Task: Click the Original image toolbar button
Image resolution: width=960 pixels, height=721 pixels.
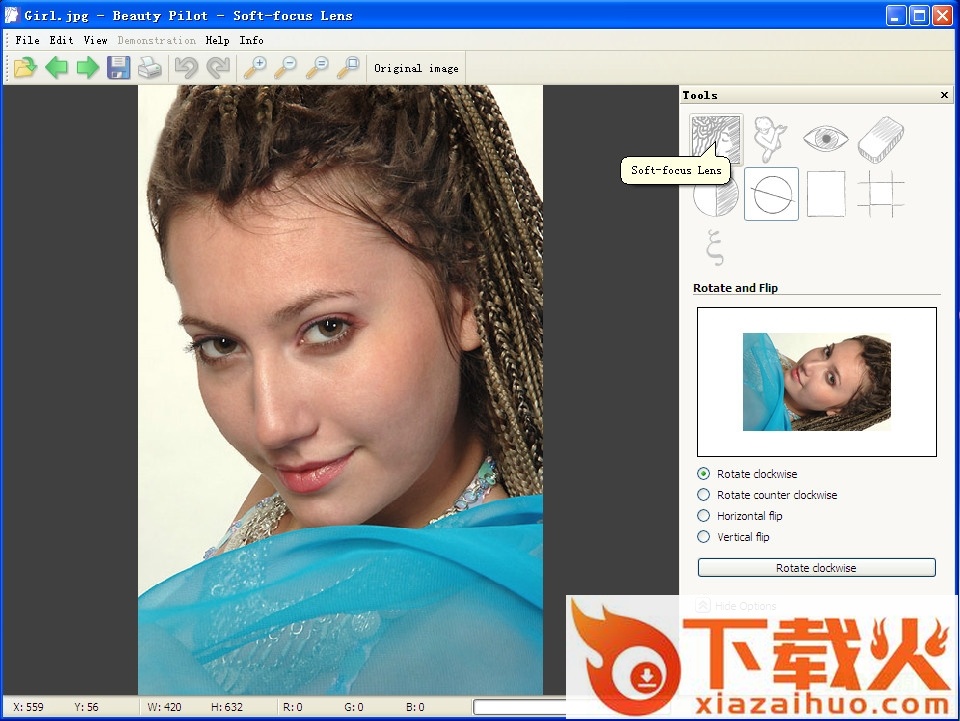Action: pyautogui.click(x=416, y=68)
